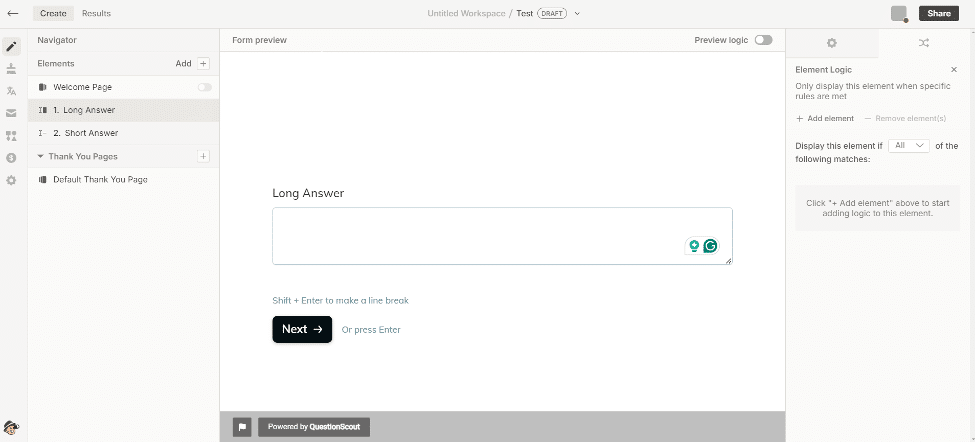Screen dimensions: 977x443
Task: Click the lightbulb suggestion icon in text area
Action: (x=693, y=246)
